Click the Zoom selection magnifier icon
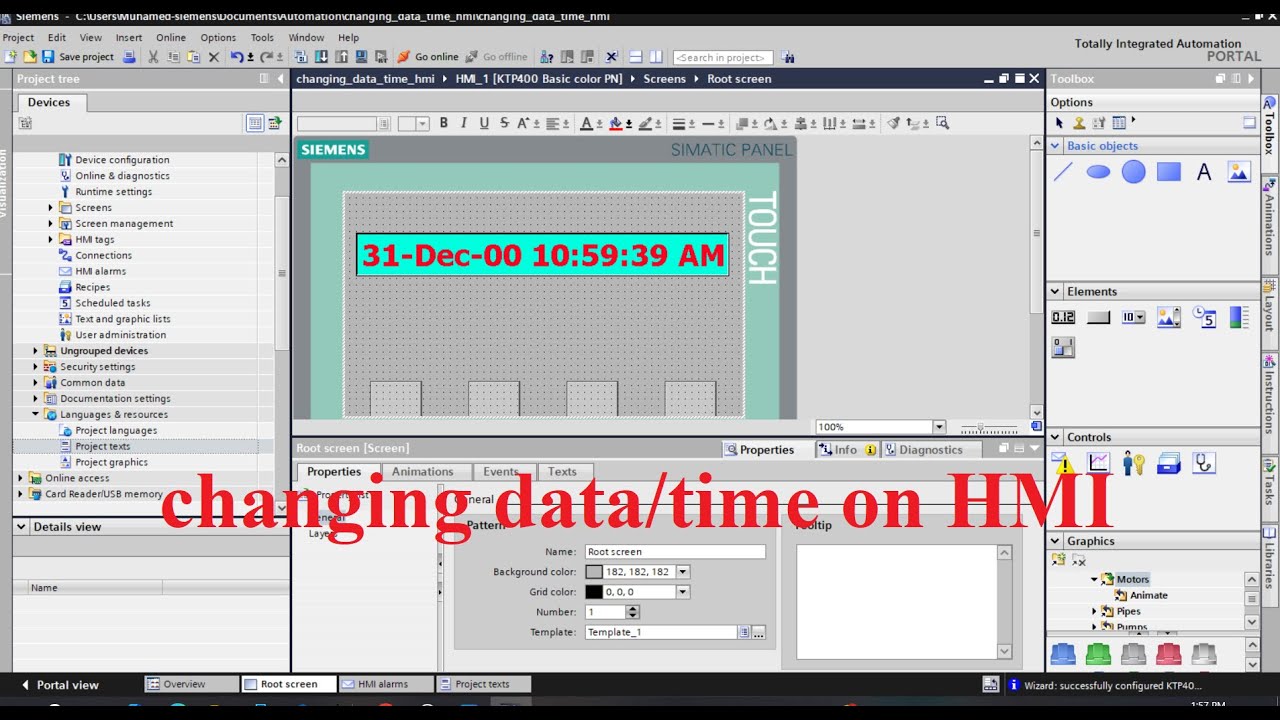The width and height of the screenshot is (1280, 720). pos(942,123)
